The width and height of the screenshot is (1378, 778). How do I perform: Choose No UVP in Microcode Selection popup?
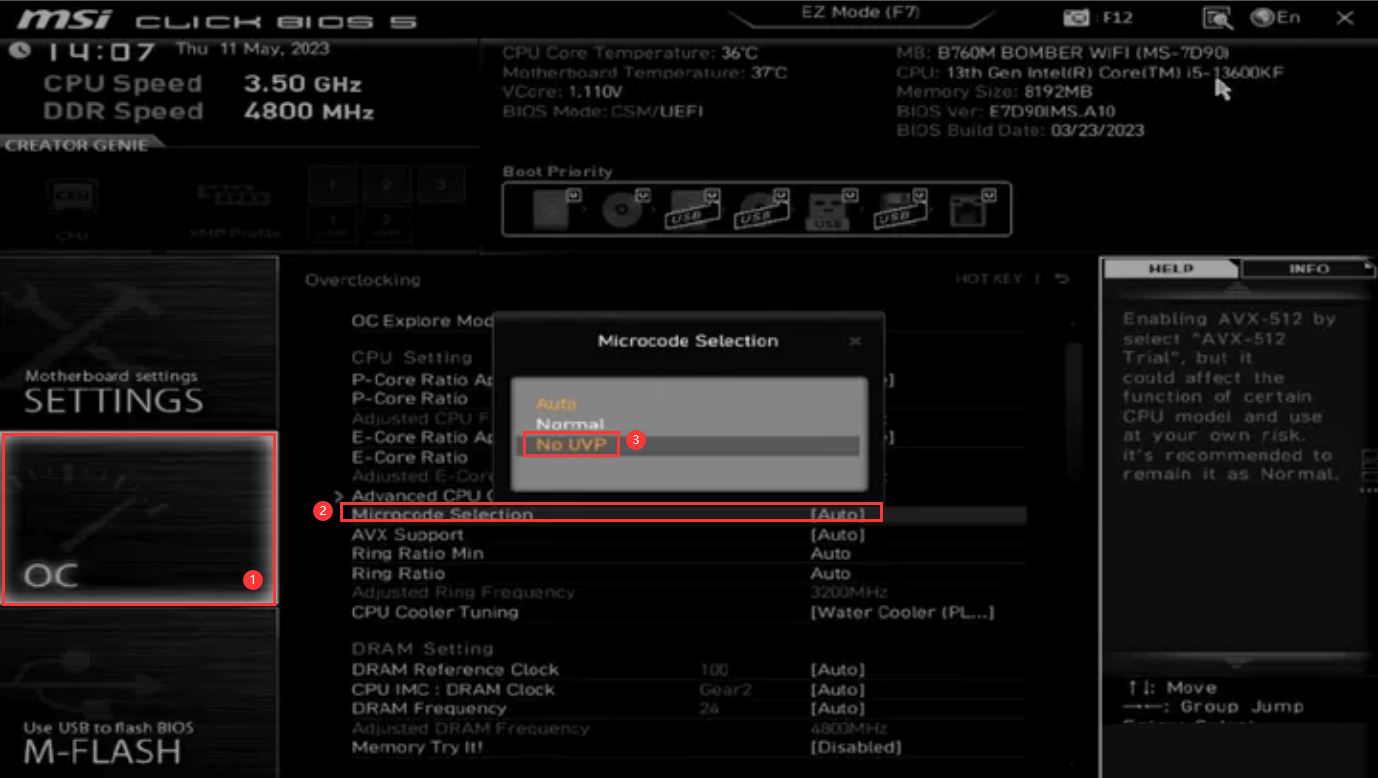pyautogui.click(x=570, y=444)
